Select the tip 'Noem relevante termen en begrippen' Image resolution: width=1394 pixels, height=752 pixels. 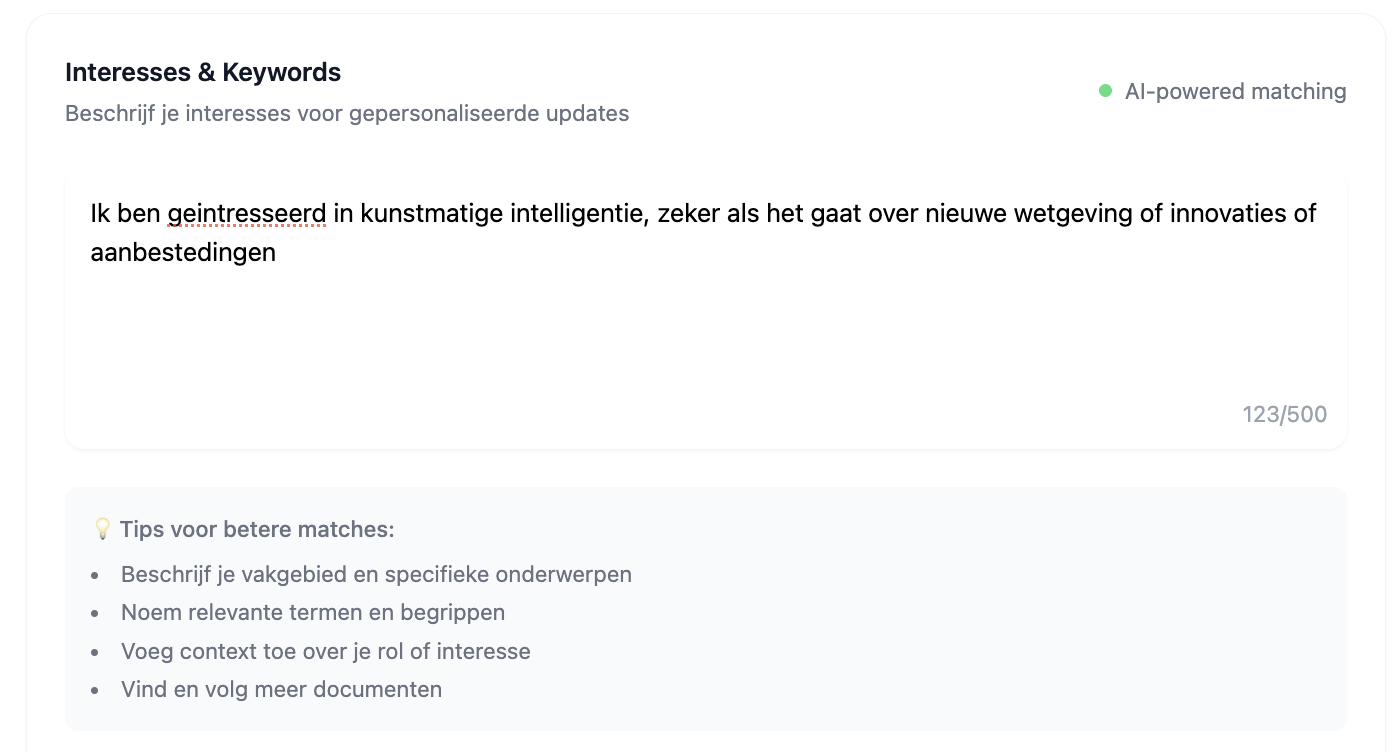312,613
